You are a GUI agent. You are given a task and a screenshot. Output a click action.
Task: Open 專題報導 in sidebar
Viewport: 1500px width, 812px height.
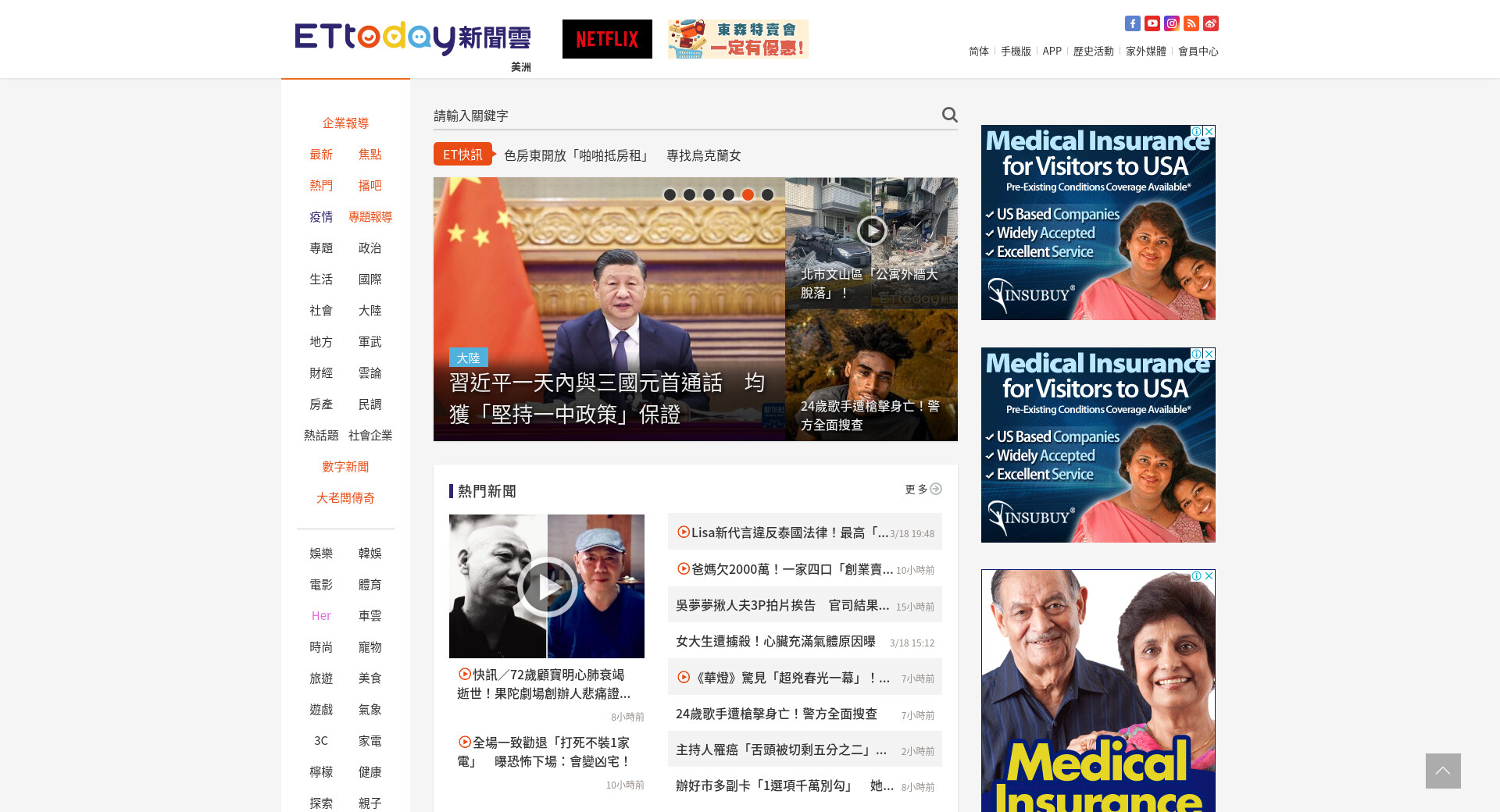(x=370, y=217)
